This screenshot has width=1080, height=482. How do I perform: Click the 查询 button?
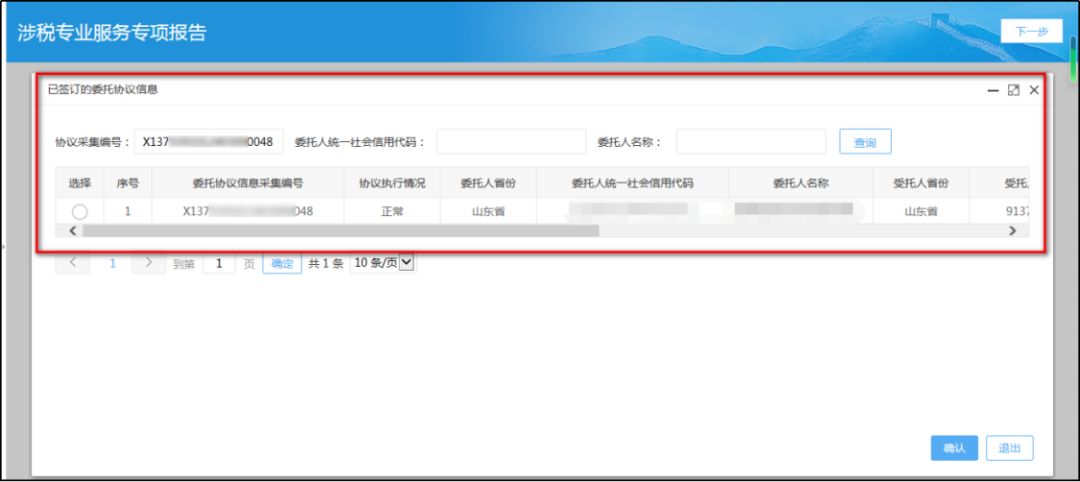point(865,142)
